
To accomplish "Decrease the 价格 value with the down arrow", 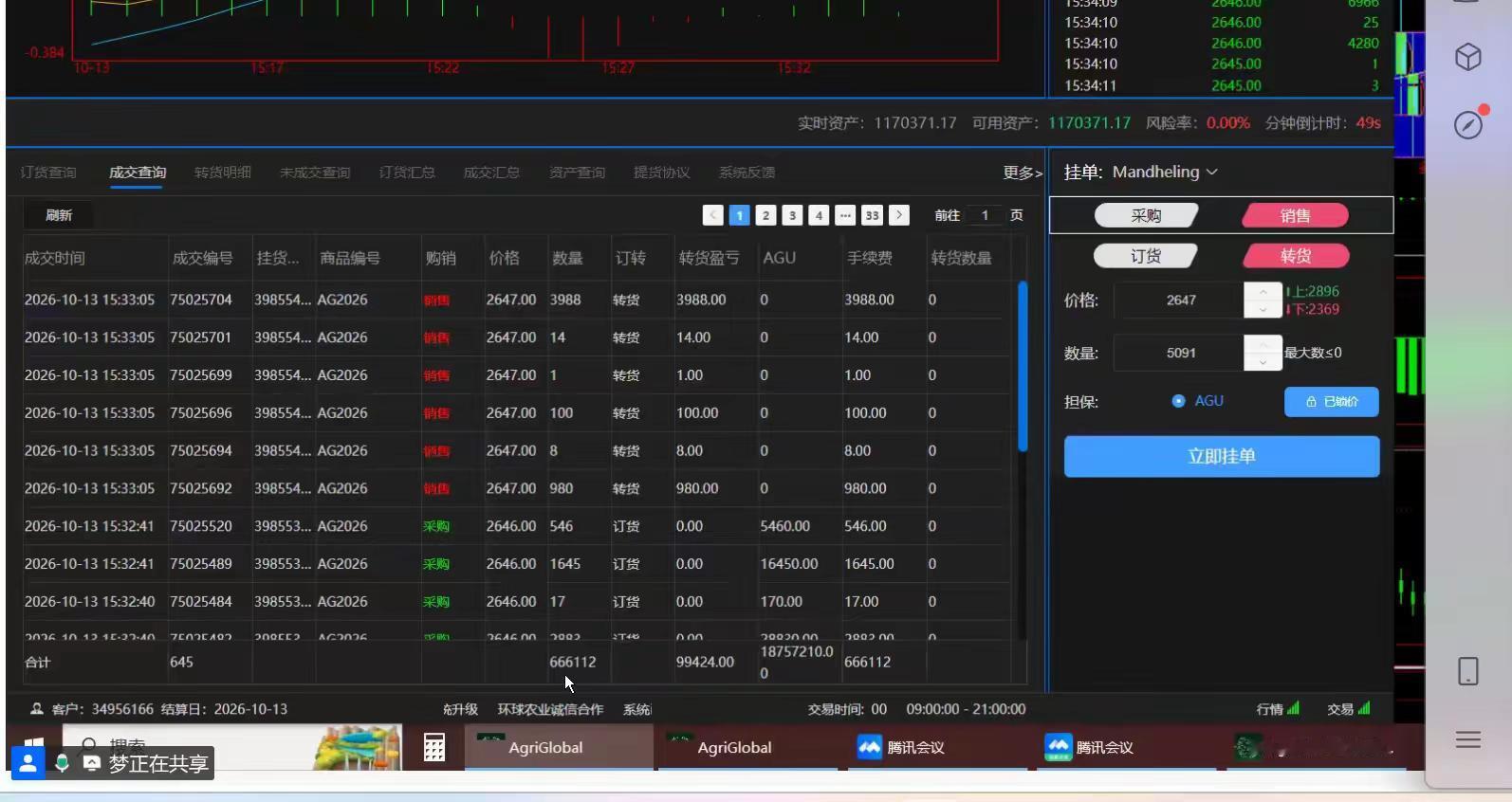I will click(x=1263, y=309).
